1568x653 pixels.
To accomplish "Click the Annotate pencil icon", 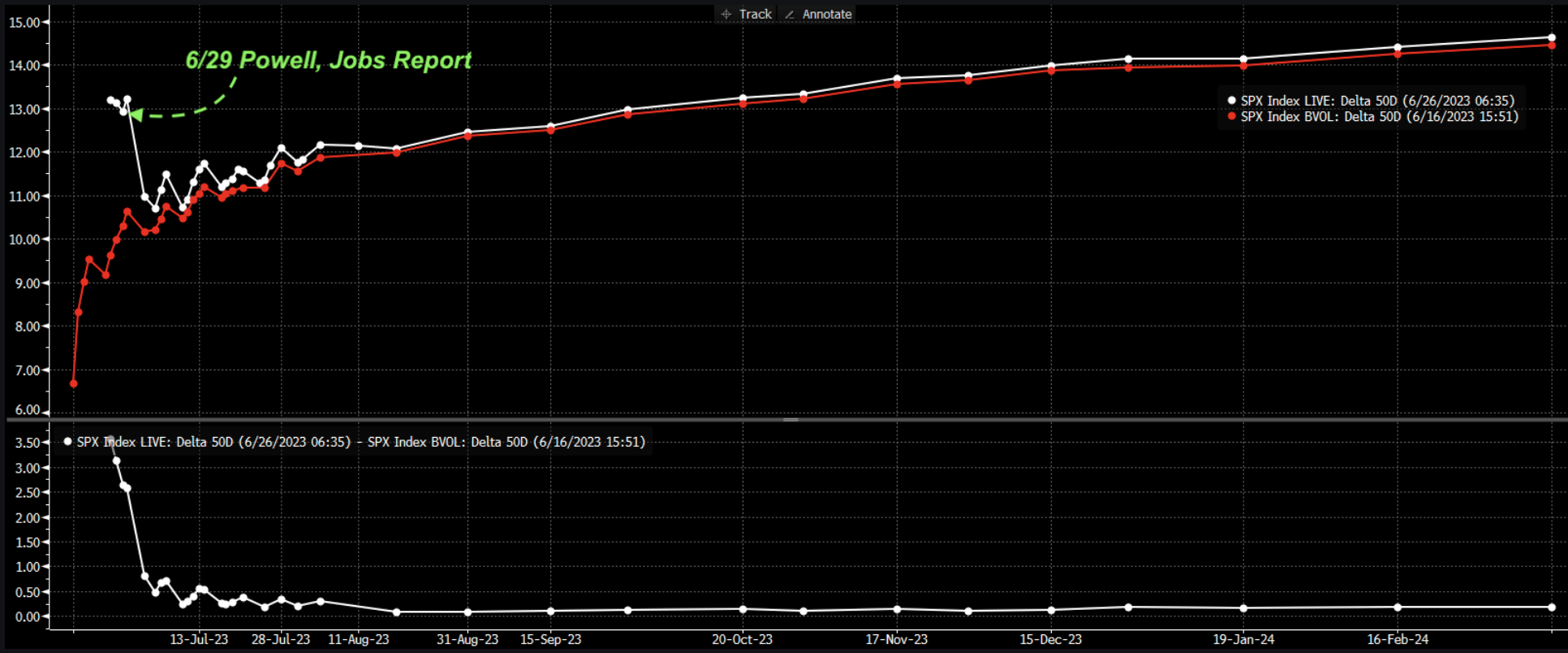I will (790, 14).
